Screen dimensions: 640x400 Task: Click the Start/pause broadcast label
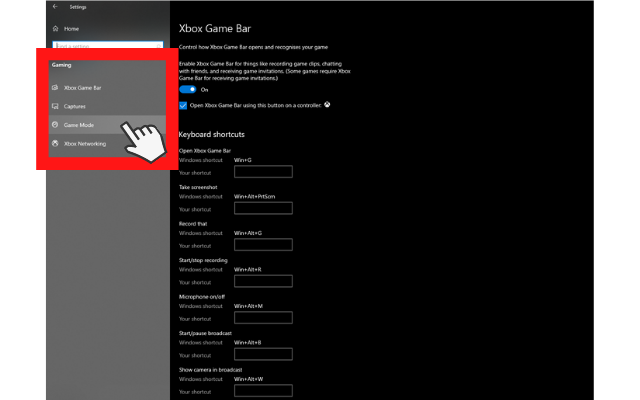click(x=205, y=333)
